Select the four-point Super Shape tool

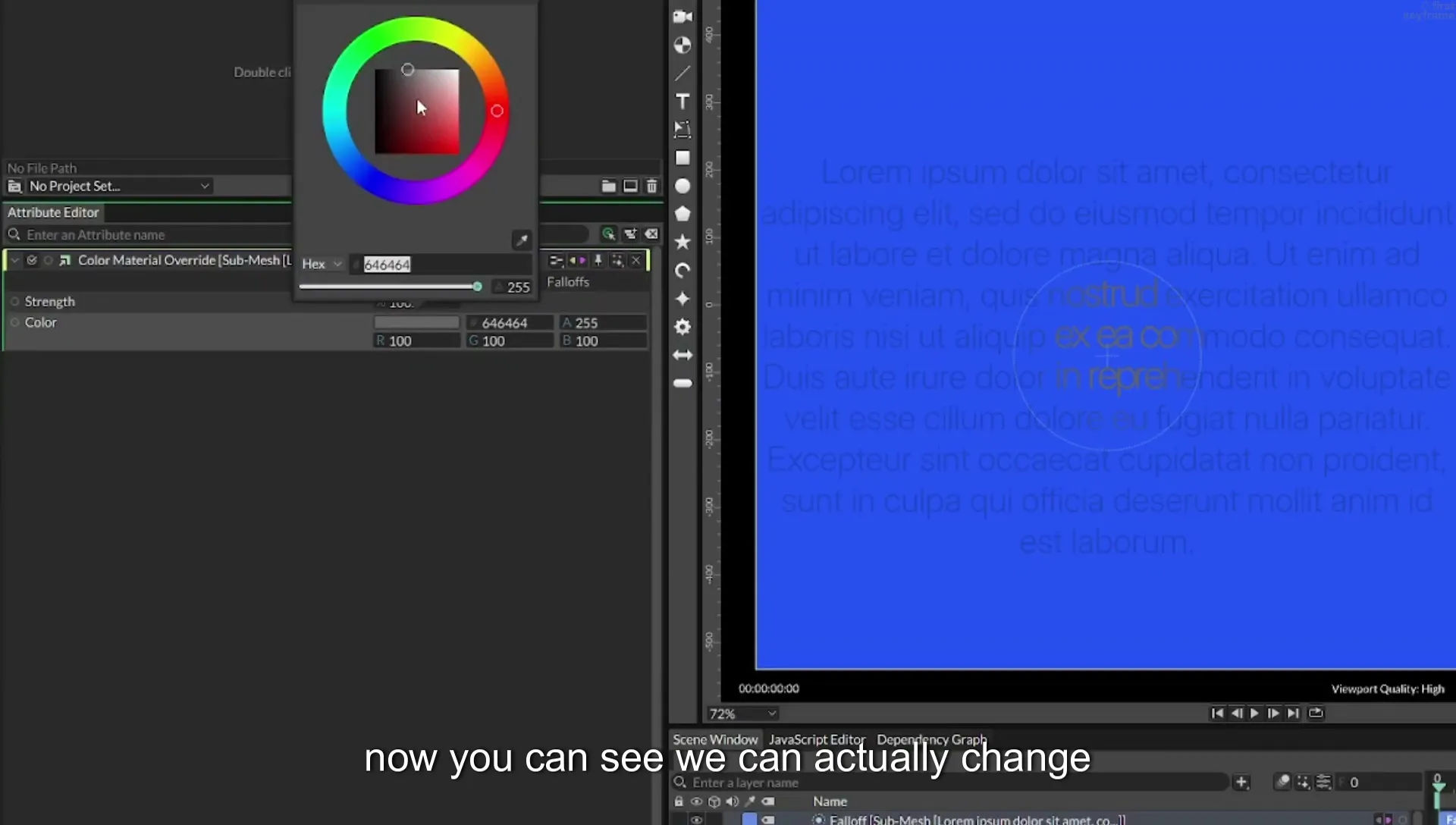682,299
